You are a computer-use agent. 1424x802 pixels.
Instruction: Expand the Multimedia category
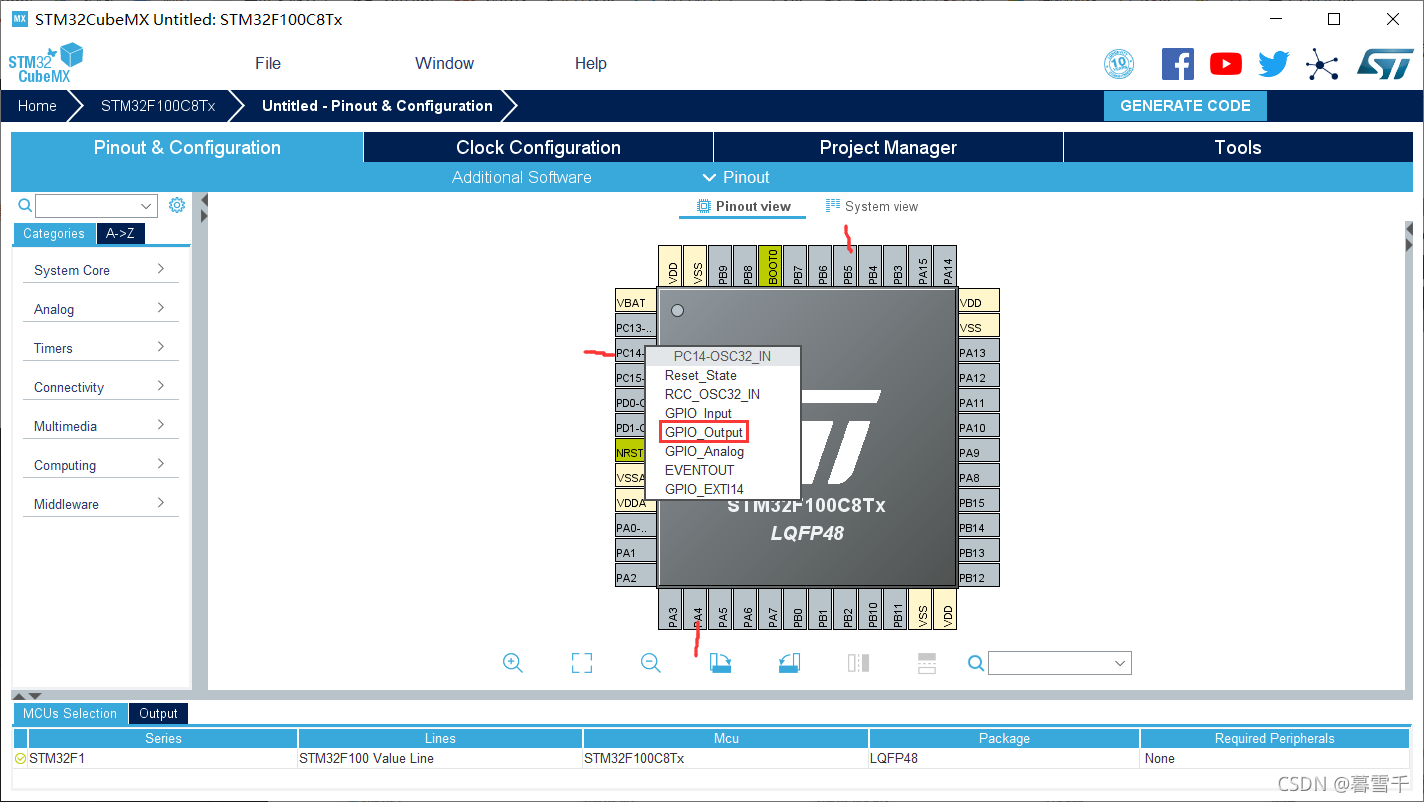click(x=100, y=426)
